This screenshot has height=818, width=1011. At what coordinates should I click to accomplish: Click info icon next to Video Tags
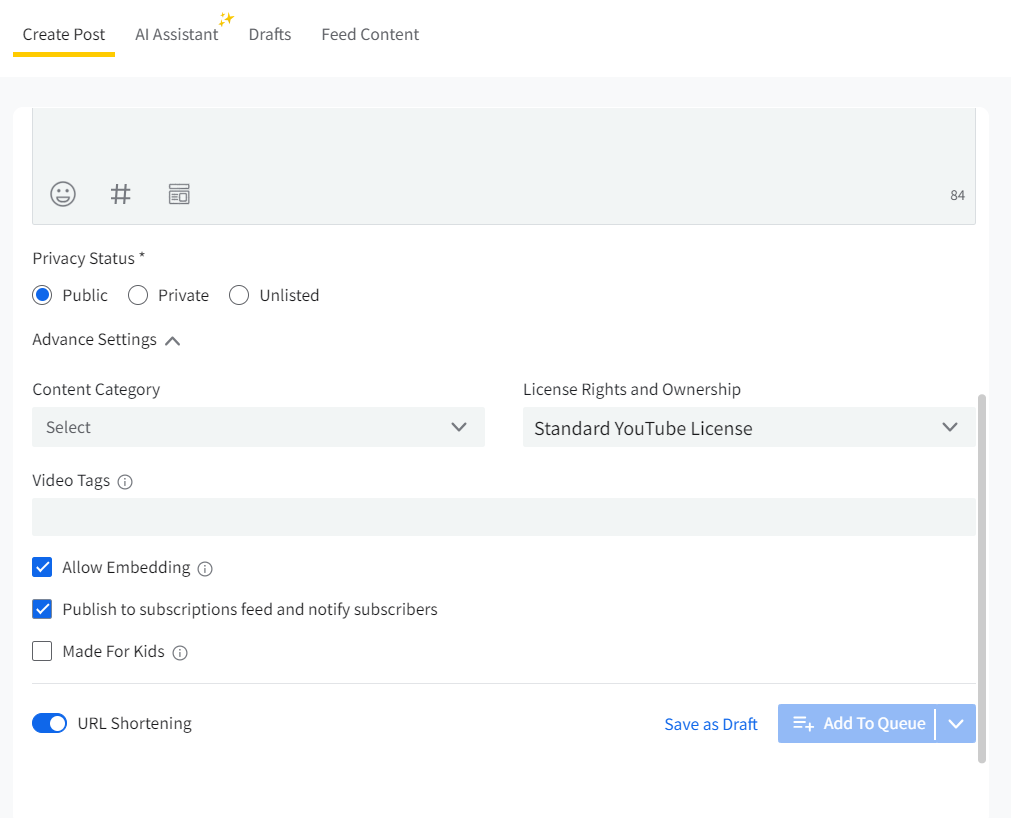click(x=125, y=482)
